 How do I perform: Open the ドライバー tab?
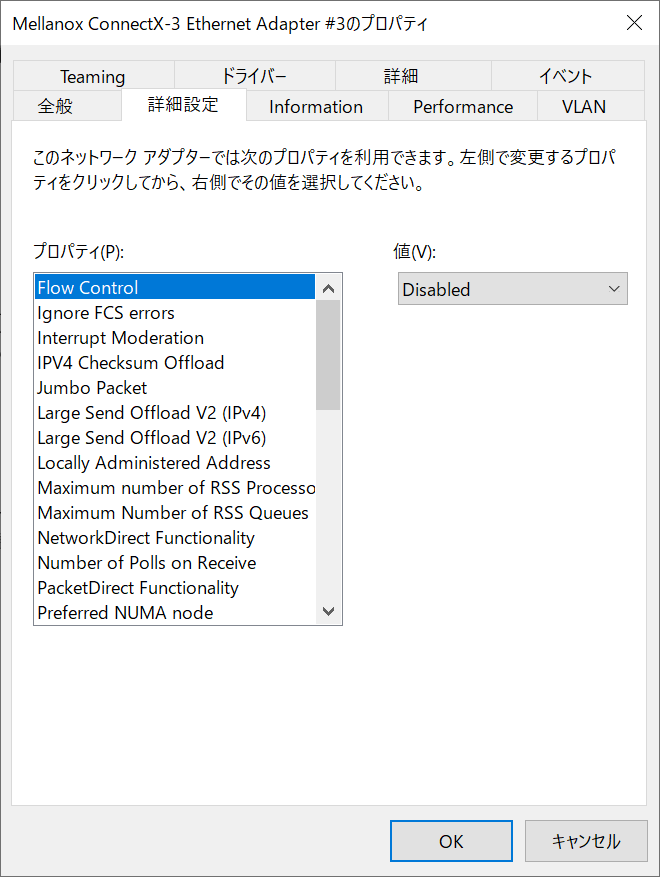pos(254,76)
